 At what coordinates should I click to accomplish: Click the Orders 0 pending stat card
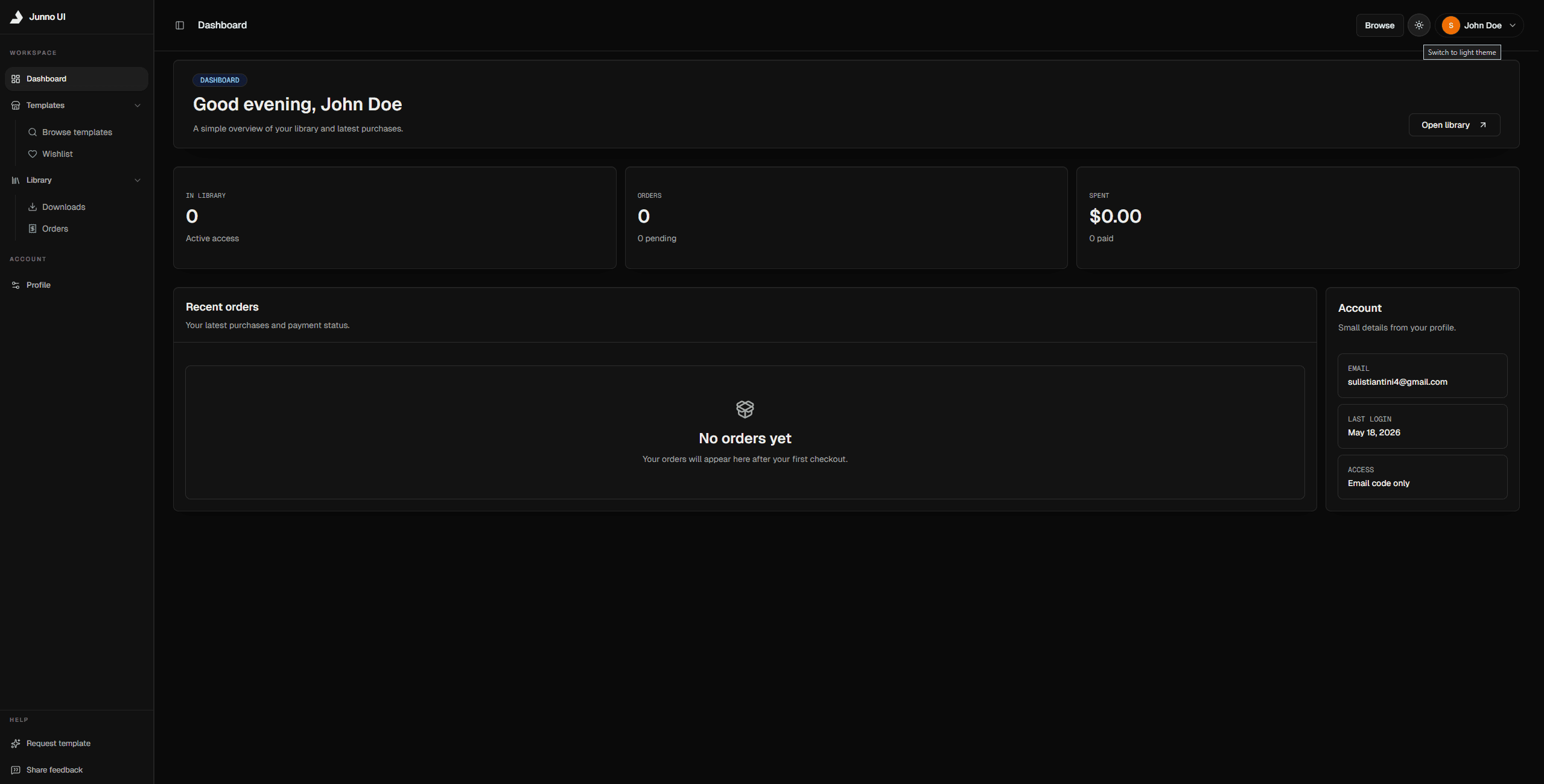tap(846, 218)
